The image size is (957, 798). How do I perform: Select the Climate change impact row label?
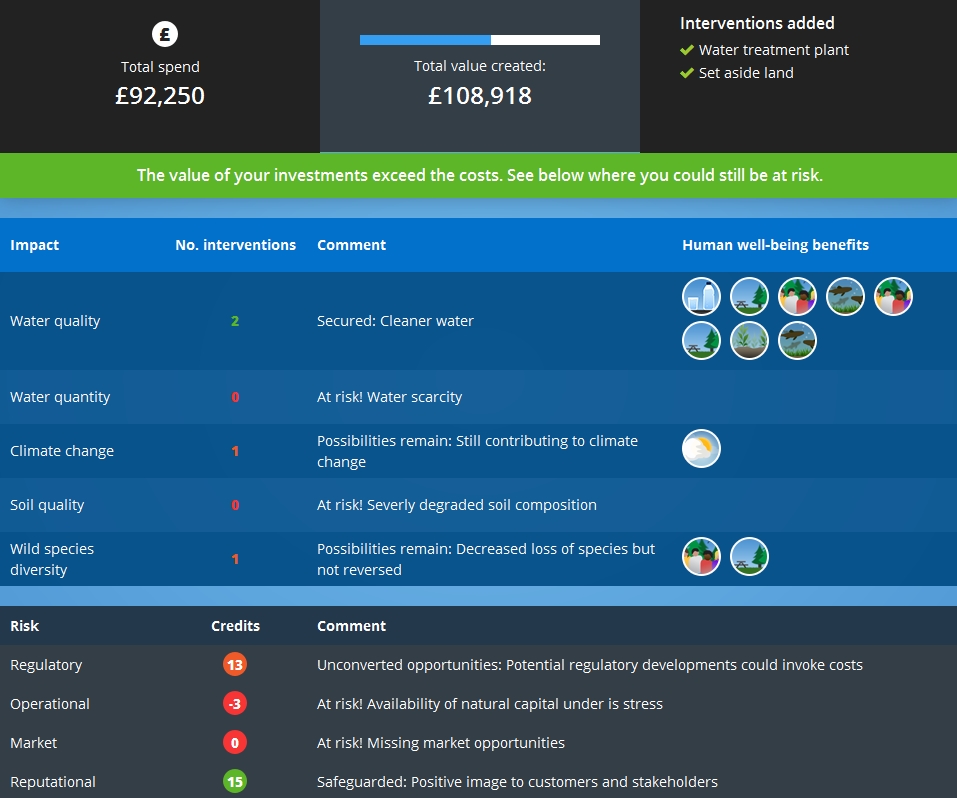62,451
